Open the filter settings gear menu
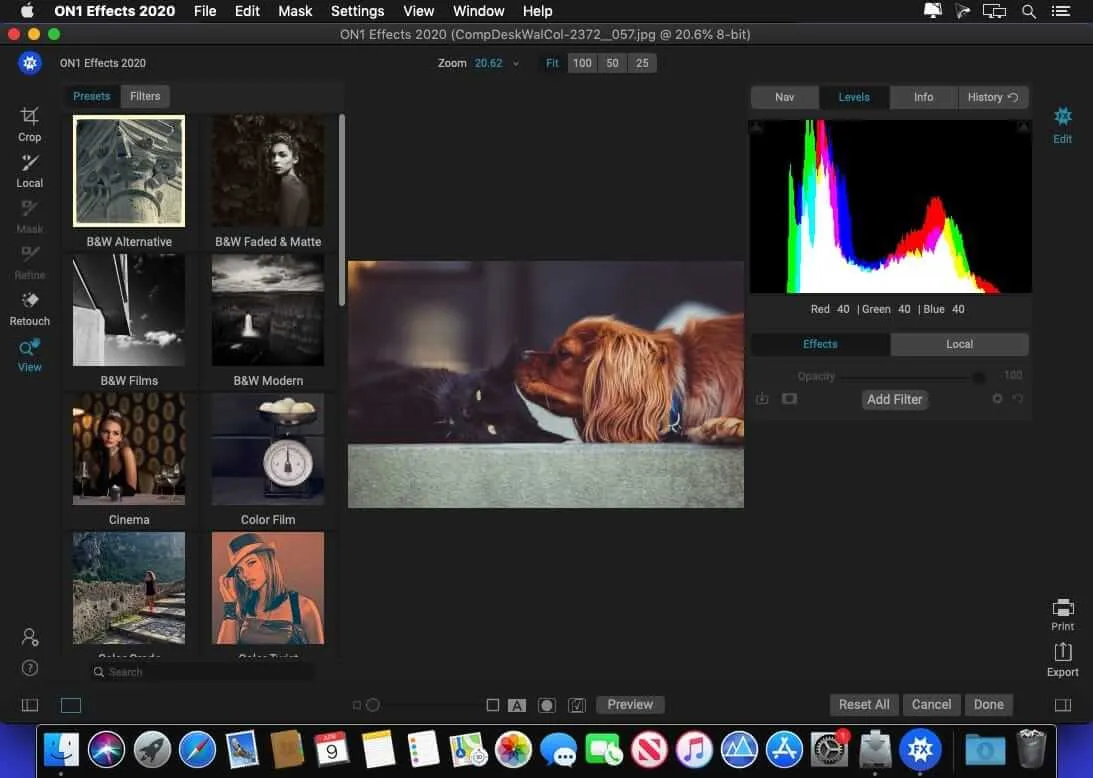Screen dimensions: 1093x778 click(x=996, y=399)
